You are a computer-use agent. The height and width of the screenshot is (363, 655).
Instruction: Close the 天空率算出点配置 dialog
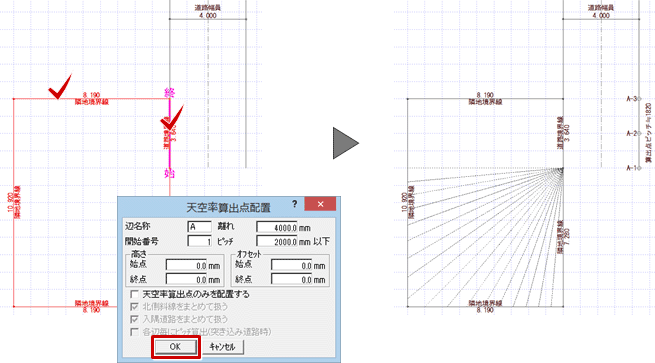pos(320,204)
